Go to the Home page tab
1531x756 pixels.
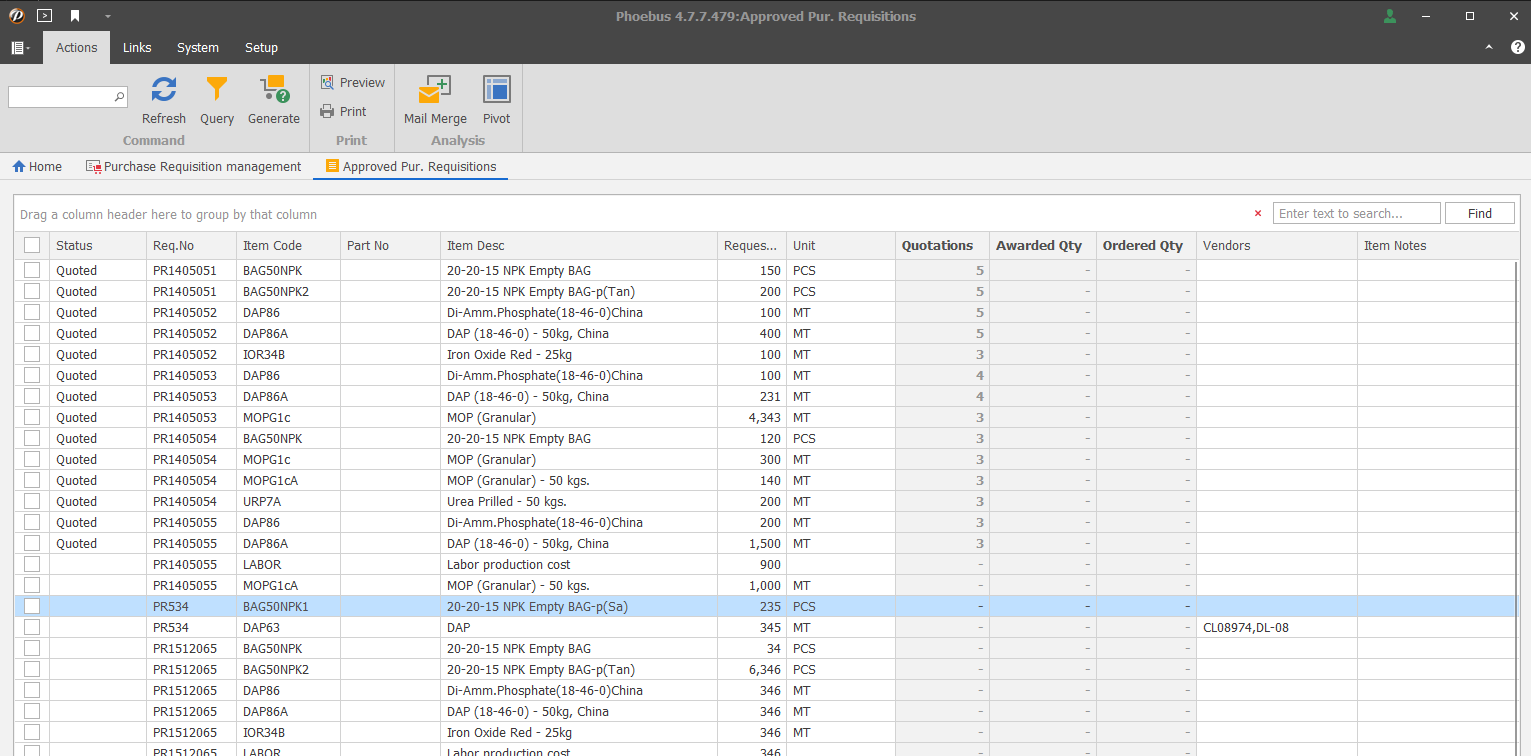[x=37, y=167]
